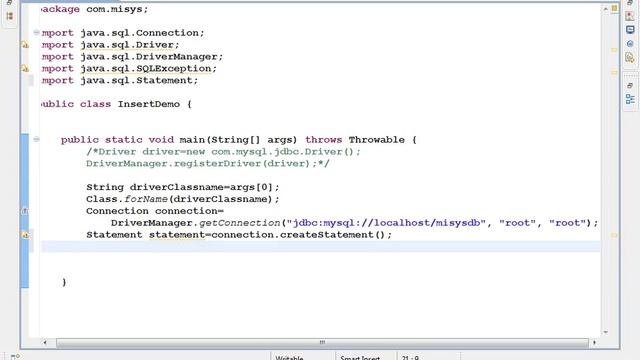The width and height of the screenshot is (640, 360).
Task: Open the Search fast view icon
Action: [630, 58]
